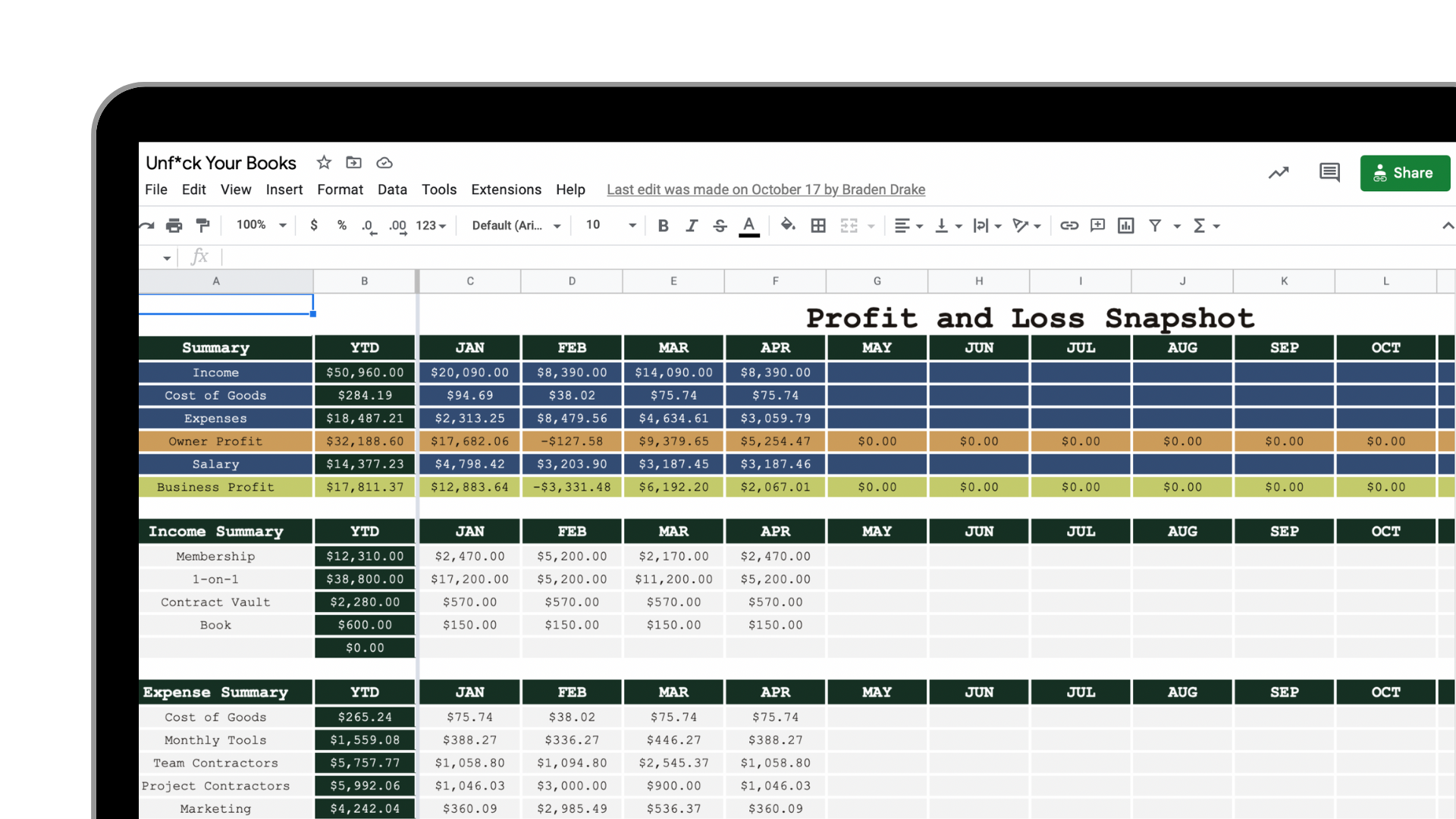Click the insert chart icon
The width and height of the screenshot is (1456, 819).
pos(1125,225)
